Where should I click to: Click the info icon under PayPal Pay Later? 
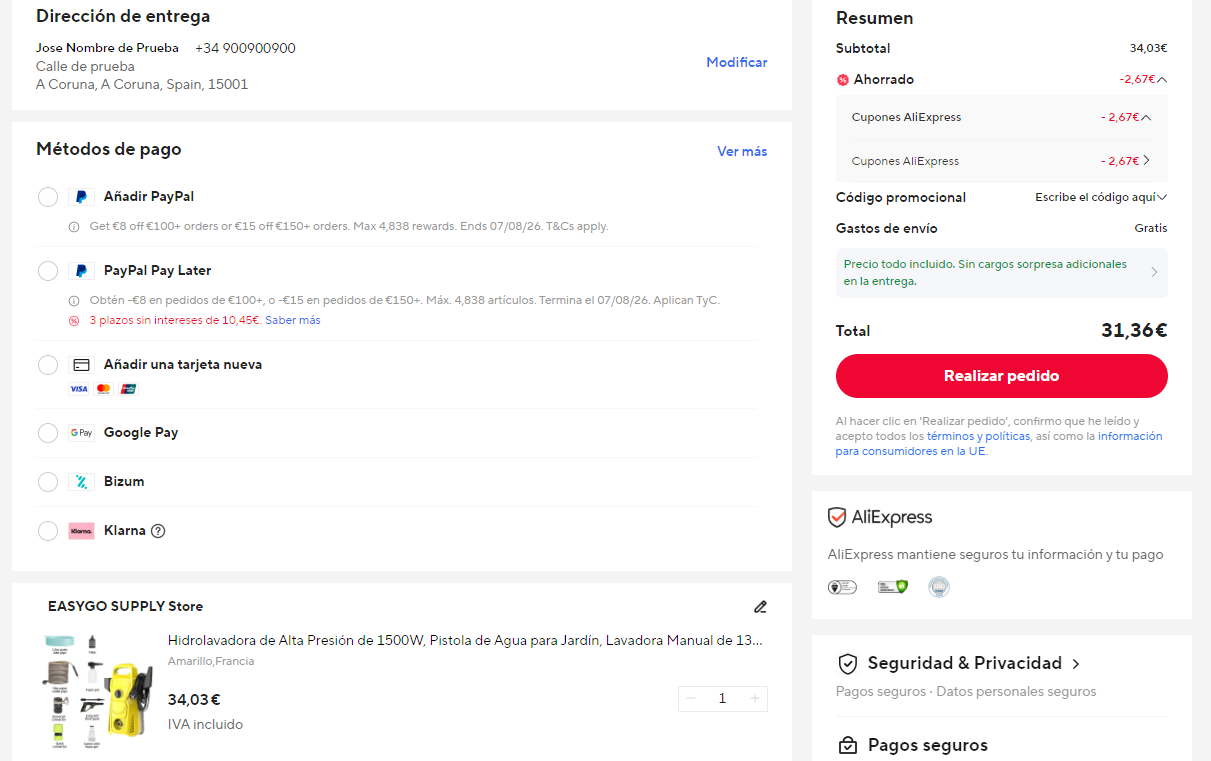click(74, 301)
